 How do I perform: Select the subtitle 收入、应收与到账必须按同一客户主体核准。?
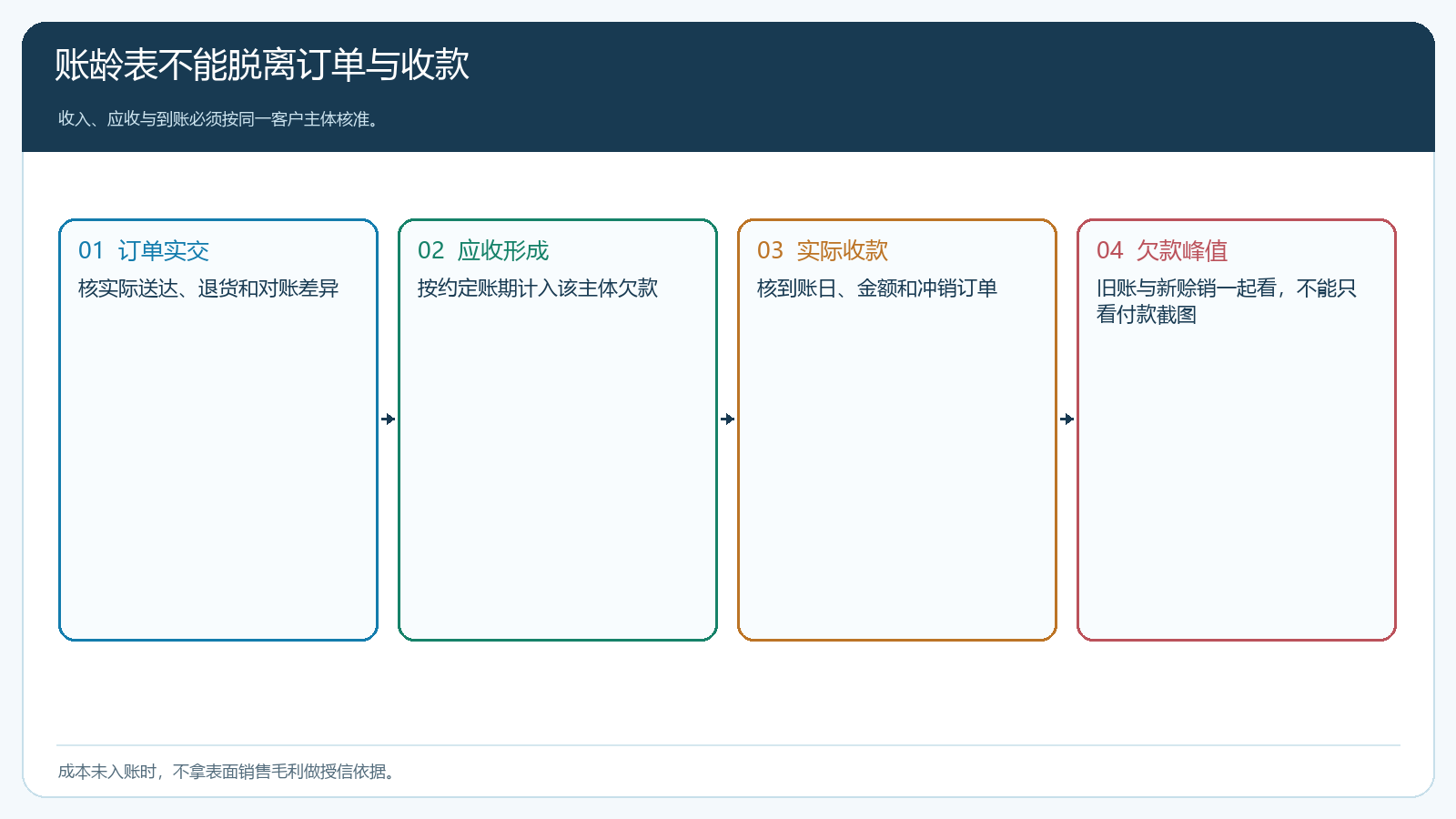point(218,119)
